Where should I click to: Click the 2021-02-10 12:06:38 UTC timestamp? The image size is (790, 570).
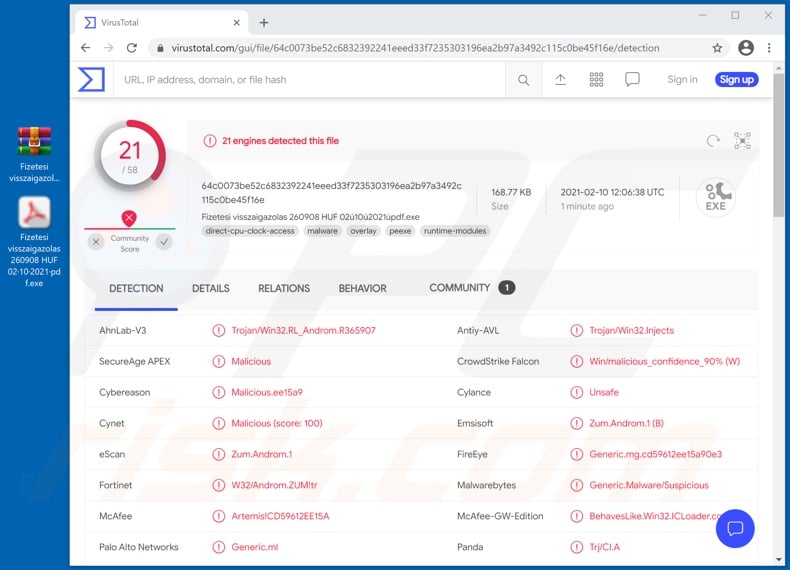tap(612, 192)
